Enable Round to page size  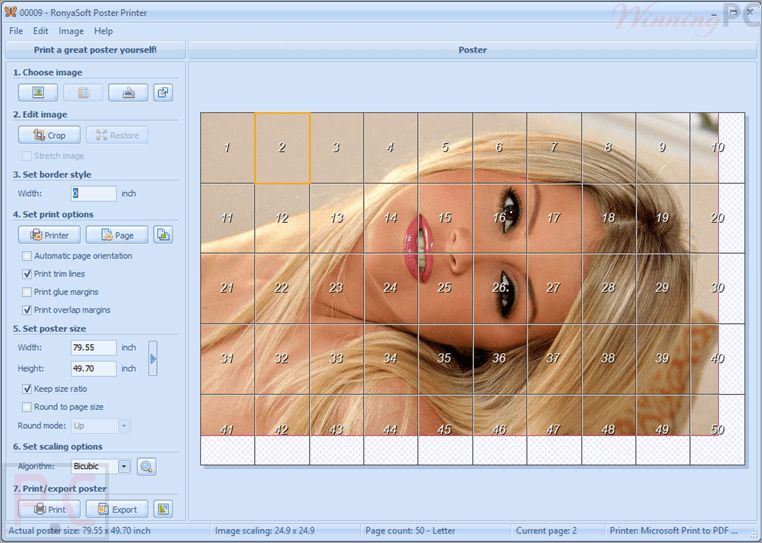pyautogui.click(x=27, y=407)
